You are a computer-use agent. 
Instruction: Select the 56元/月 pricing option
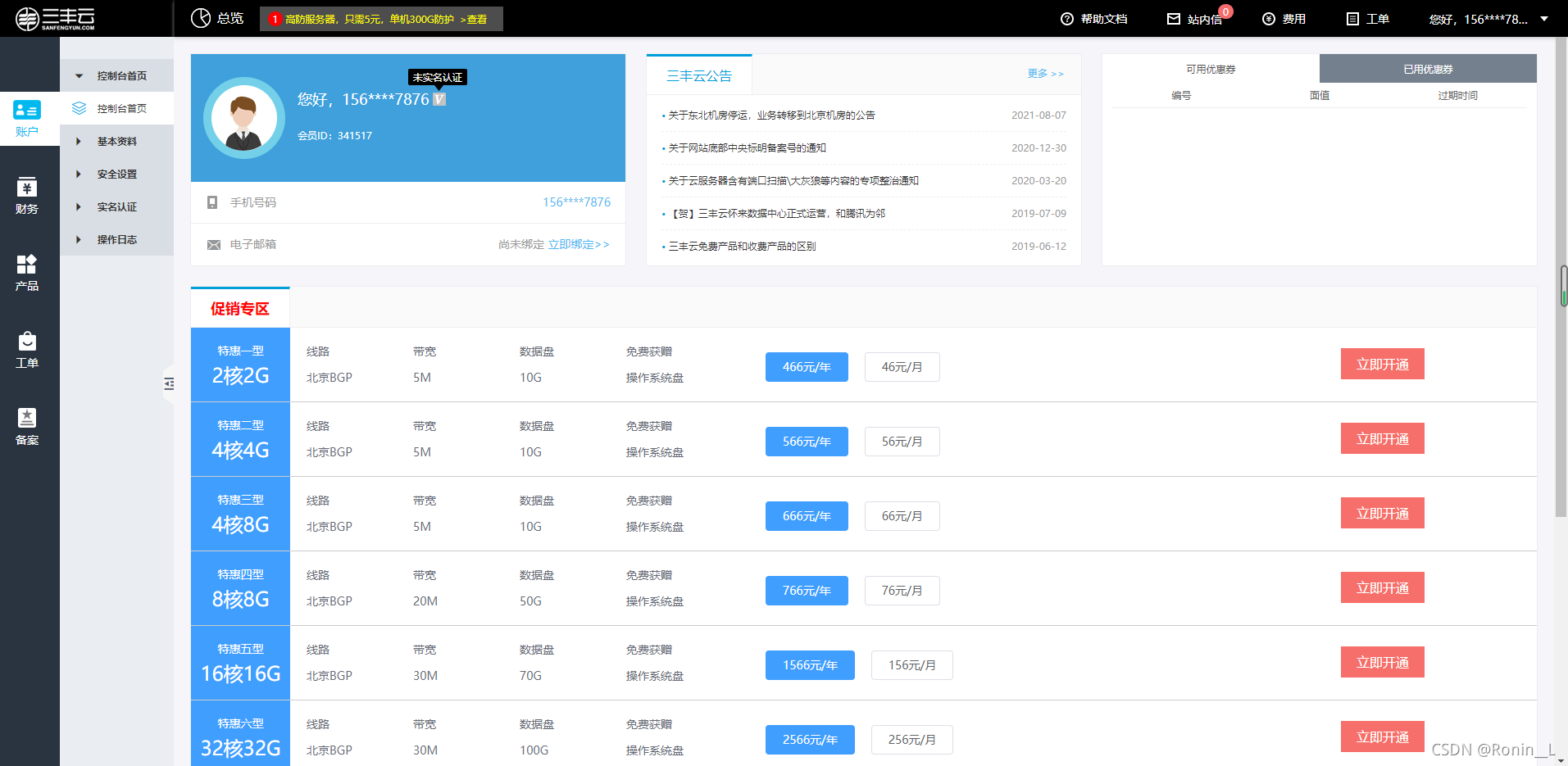[902, 442]
